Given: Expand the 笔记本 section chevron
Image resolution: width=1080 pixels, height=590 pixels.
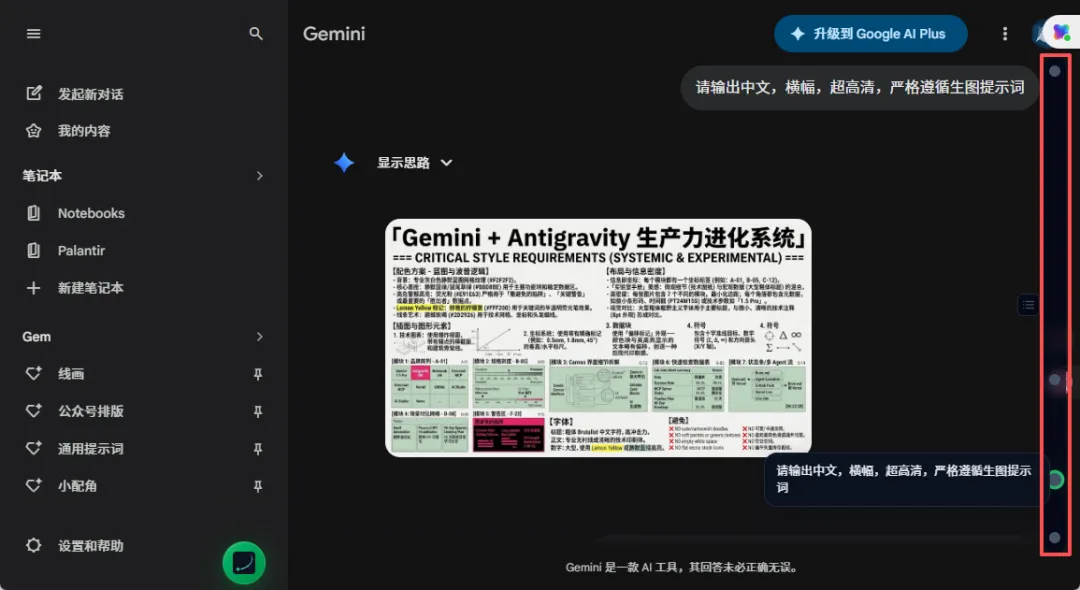Looking at the screenshot, I should pyautogui.click(x=260, y=176).
